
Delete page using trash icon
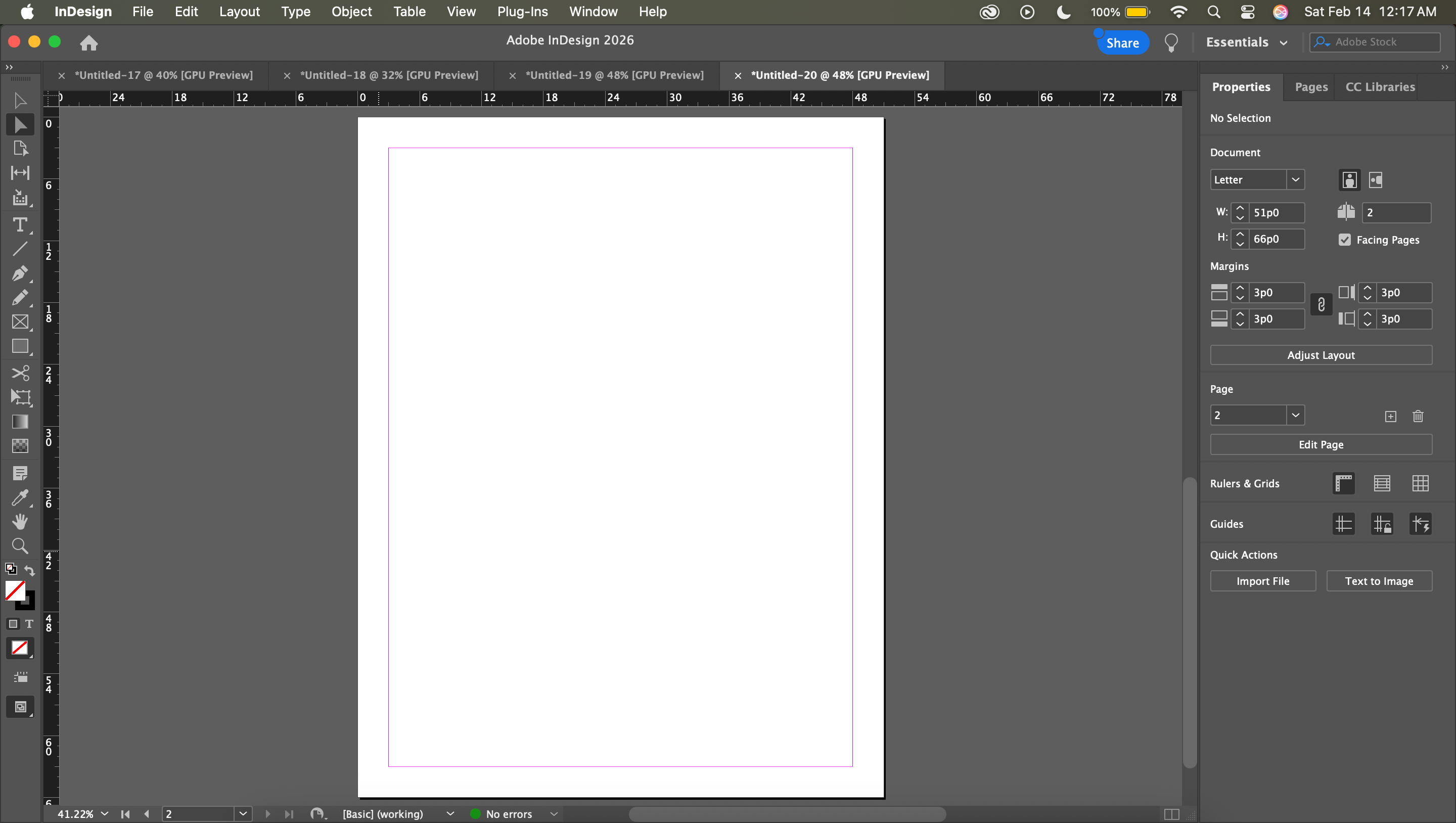tap(1417, 416)
